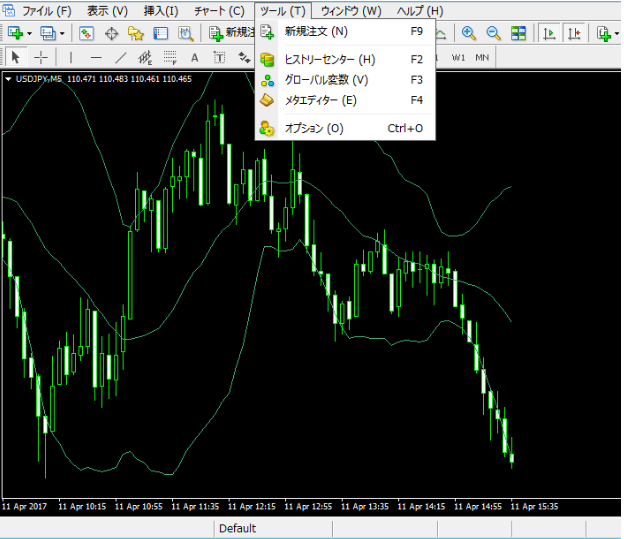The width and height of the screenshot is (624, 539).
Task: Choose ヒストリーセンター (H) menu entry
Action: [345, 60]
